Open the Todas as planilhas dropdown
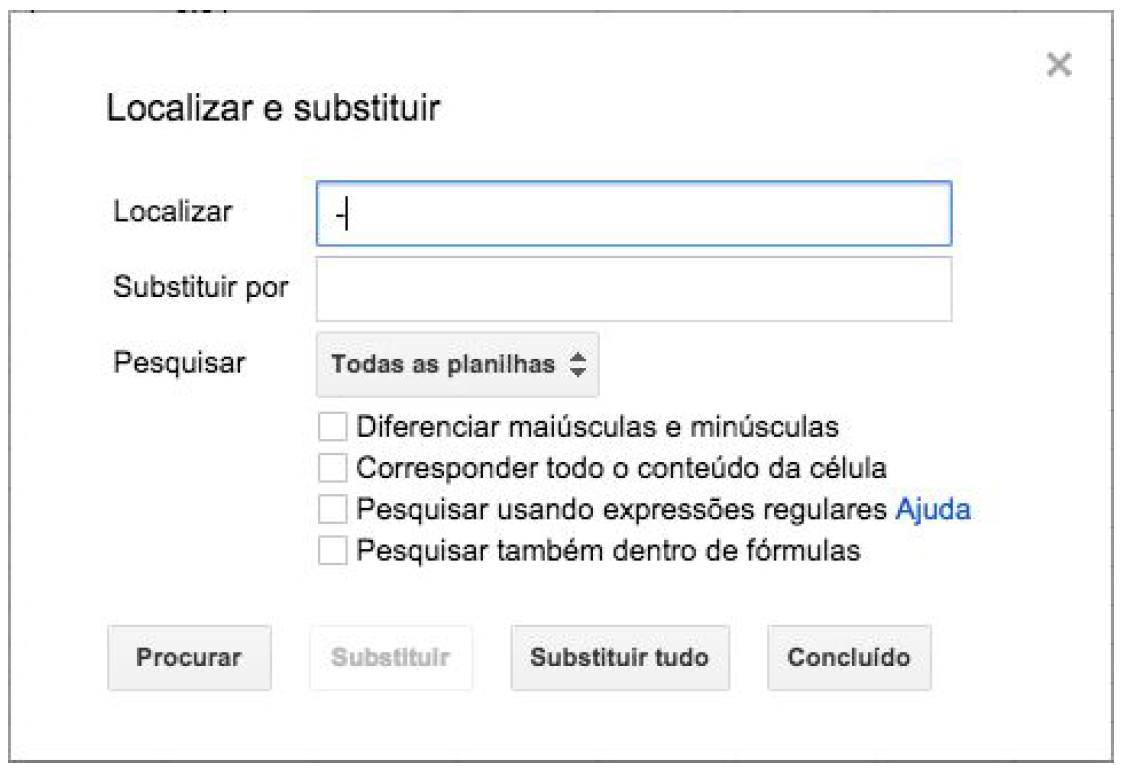 [x=457, y=365]
